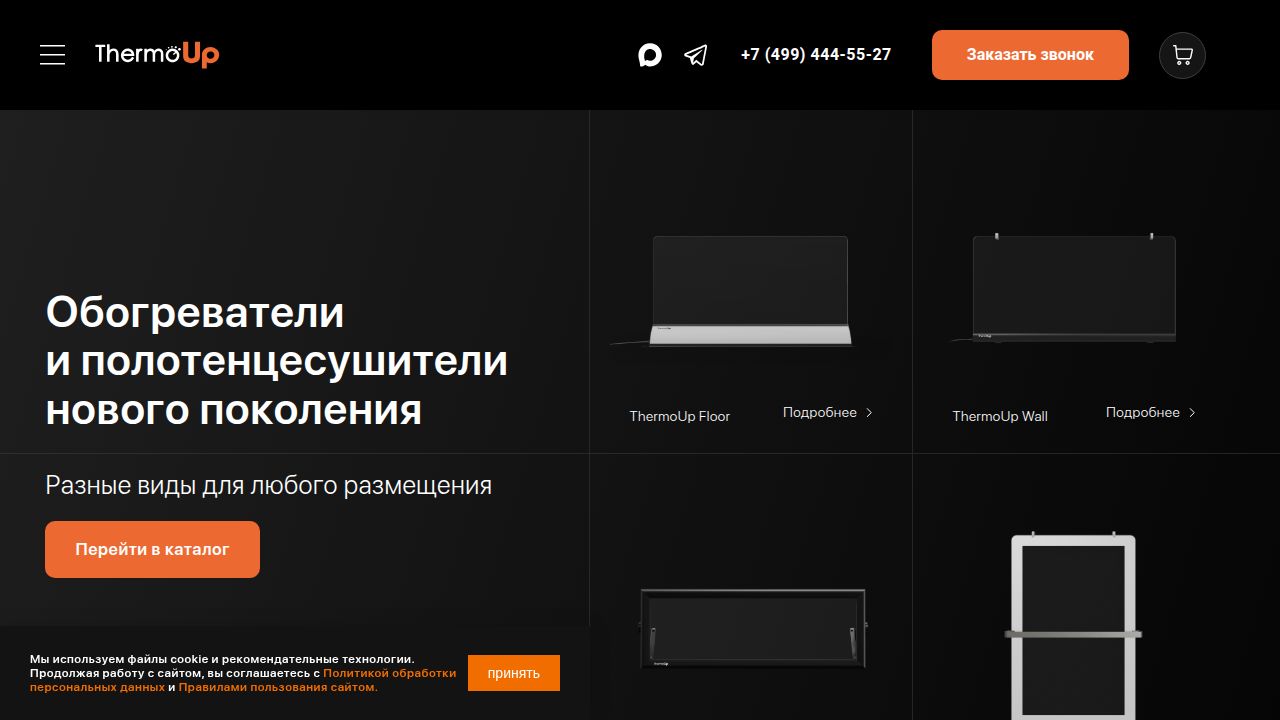Call the phone number +7 (499) 444-55-27

coord(816,54)
